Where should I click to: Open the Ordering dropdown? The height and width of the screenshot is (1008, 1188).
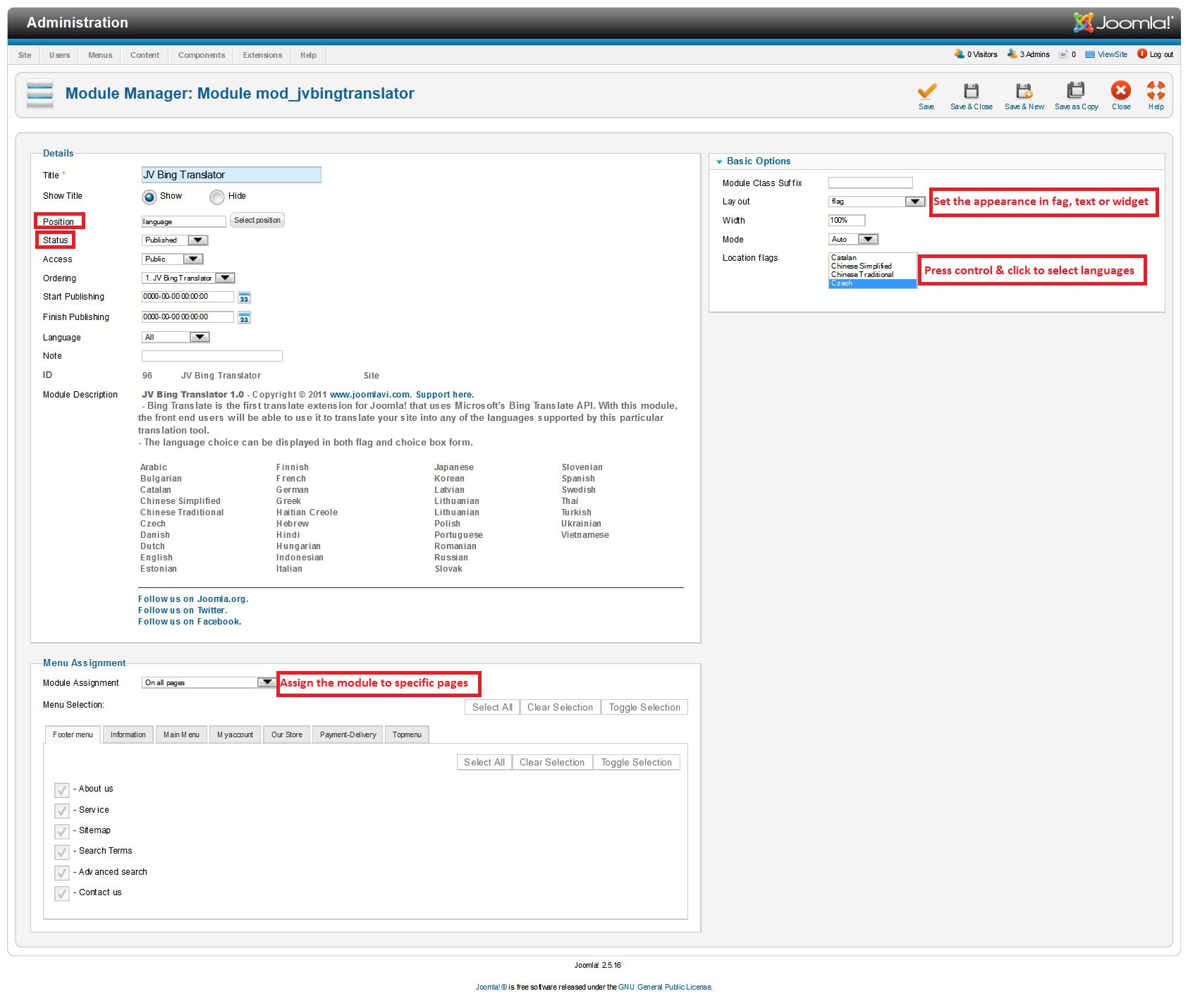tap(188, 278)
